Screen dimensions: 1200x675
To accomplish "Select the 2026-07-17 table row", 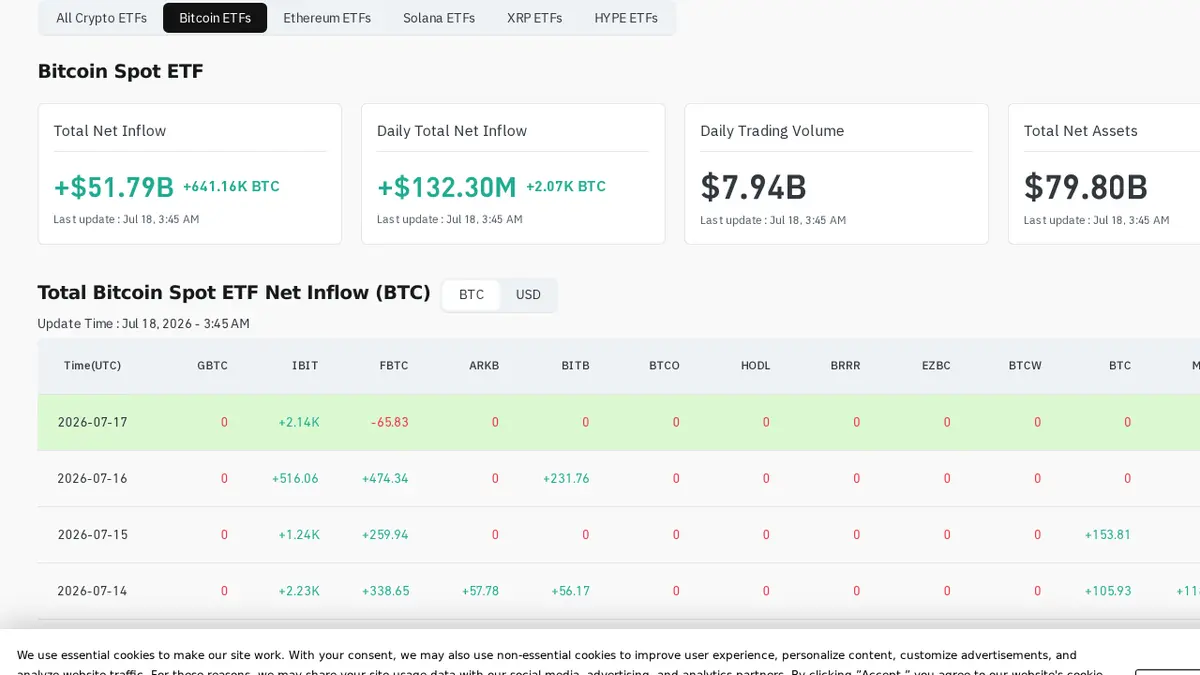I will [x=619, y=422].
